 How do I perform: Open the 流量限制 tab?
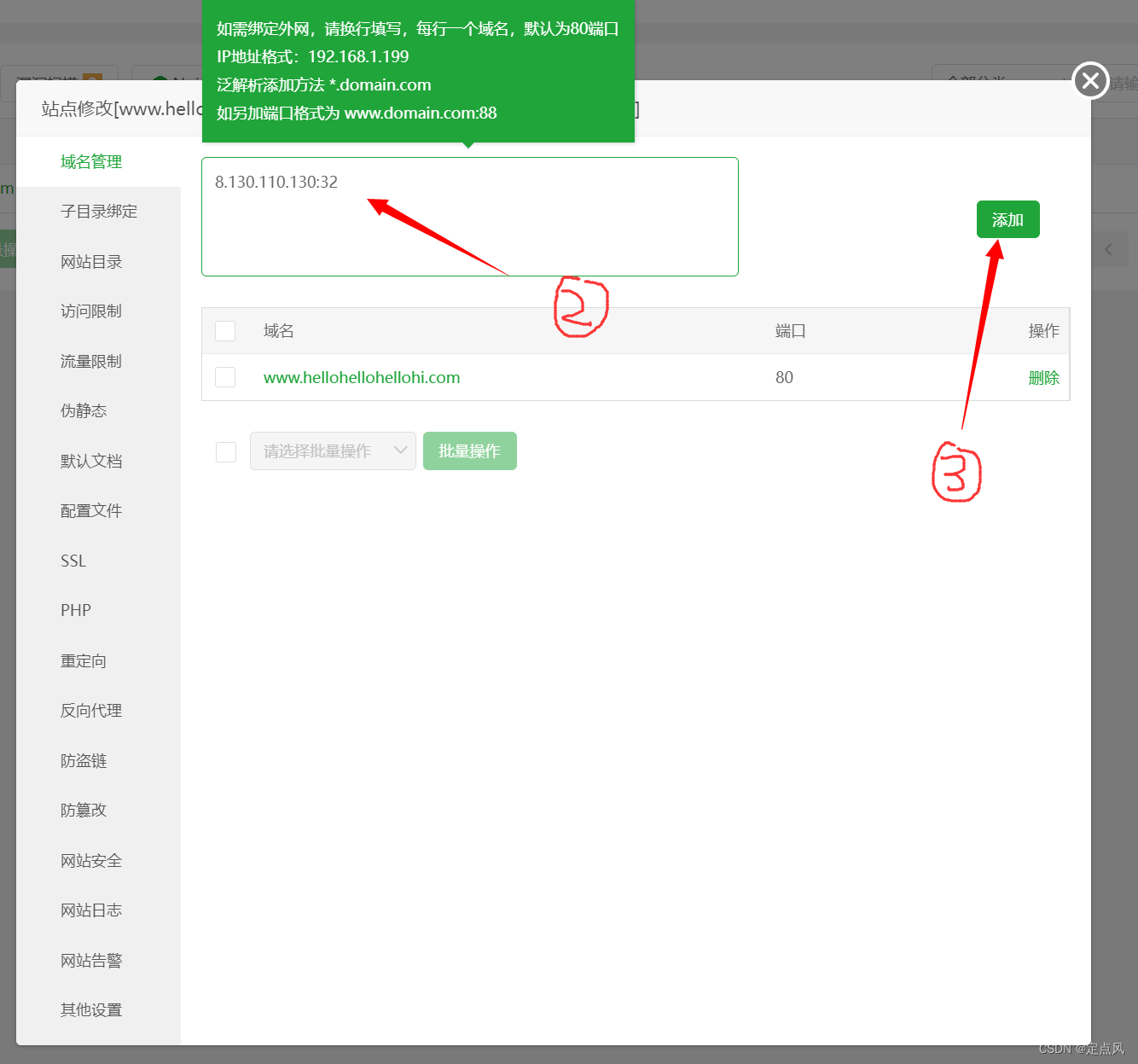[91, 362]
